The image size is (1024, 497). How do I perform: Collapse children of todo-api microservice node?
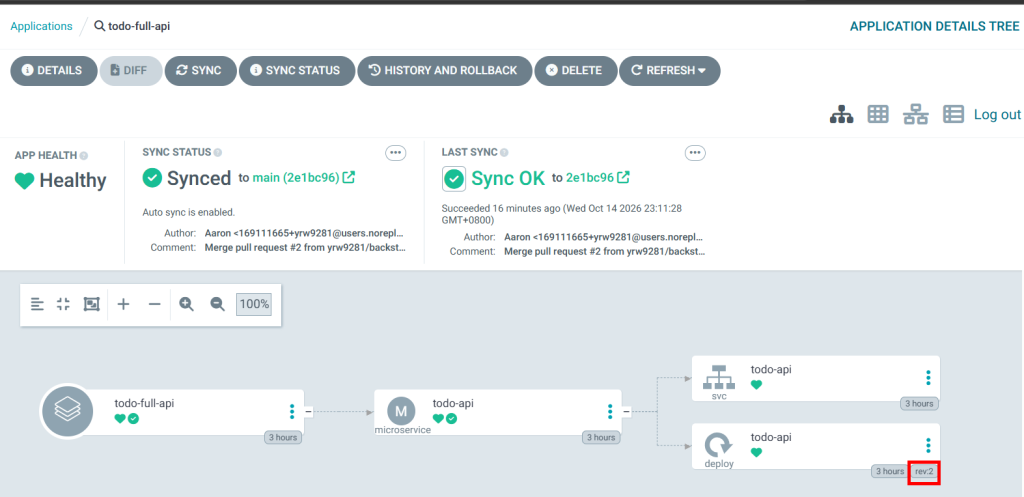click(626, 411)
